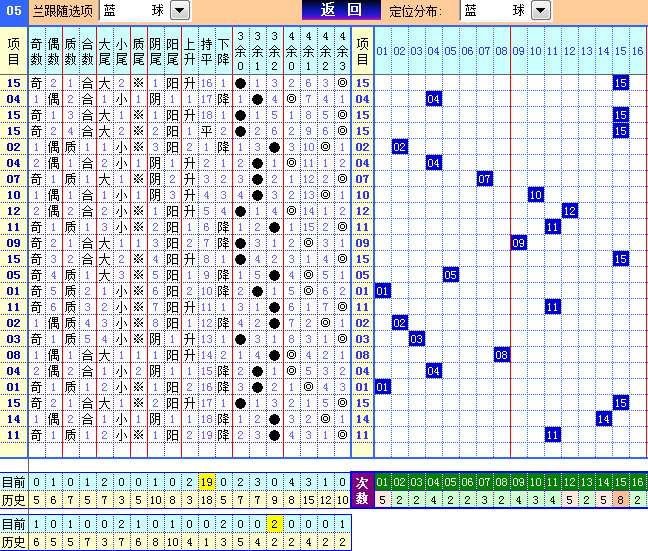Click the 小尾 column header
Screen dimensions: 648x551
pyautogui.click(x=122, y=51)
